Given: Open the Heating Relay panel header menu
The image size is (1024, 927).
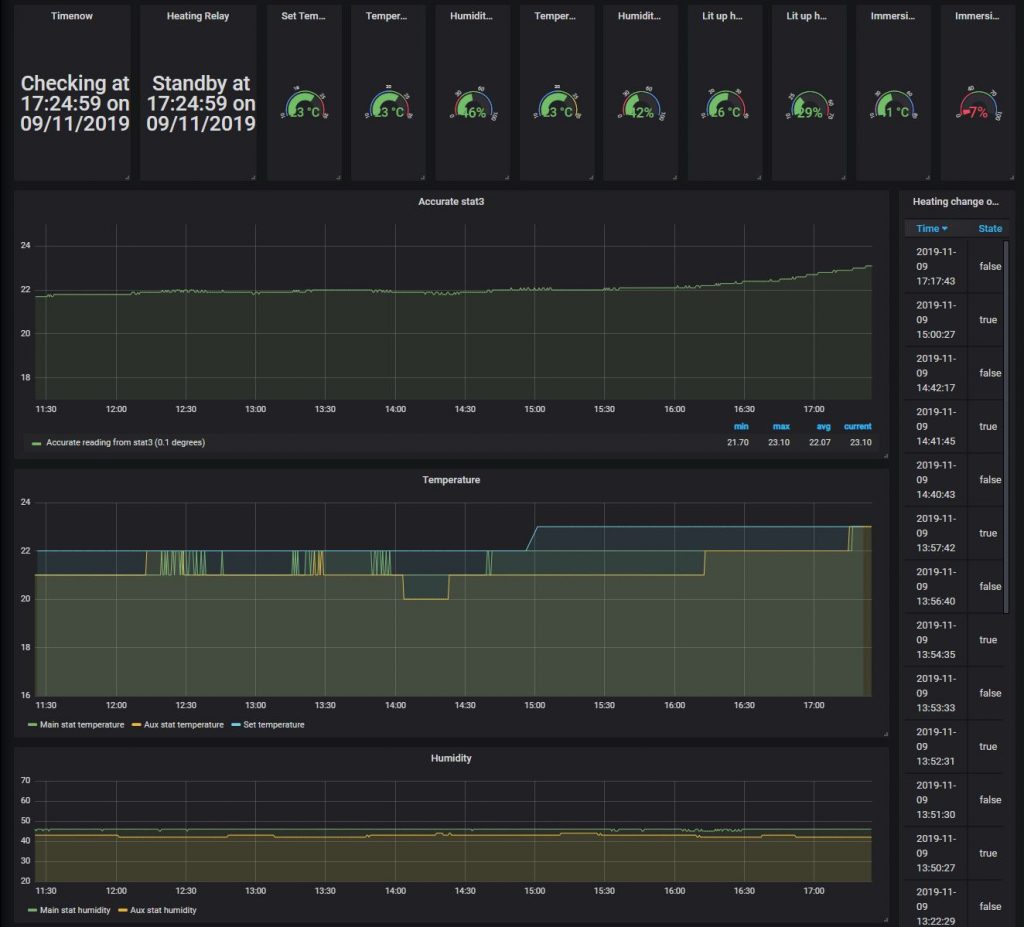Looking at the screenshot, I should click(198, 16).
